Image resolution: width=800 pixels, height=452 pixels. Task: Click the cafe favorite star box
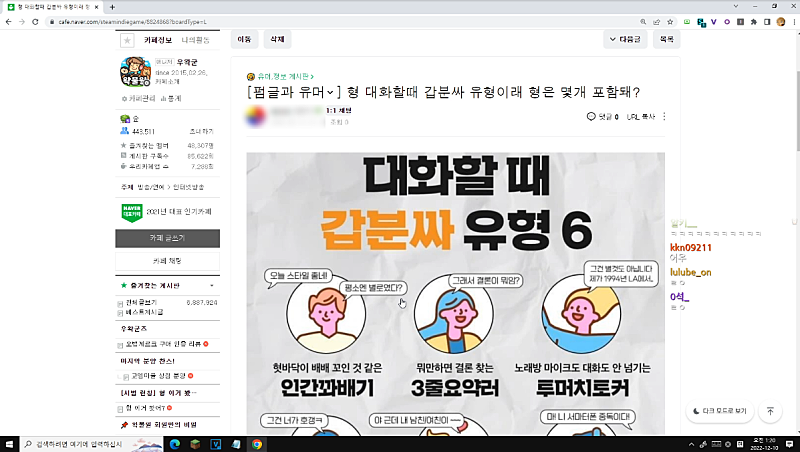click(x=127, y=40)
